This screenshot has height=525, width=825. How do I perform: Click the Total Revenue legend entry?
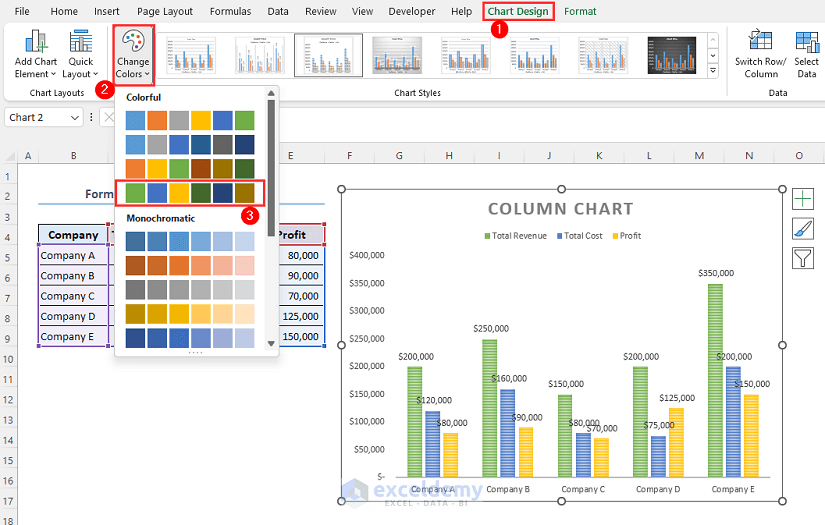coord(516,236)
